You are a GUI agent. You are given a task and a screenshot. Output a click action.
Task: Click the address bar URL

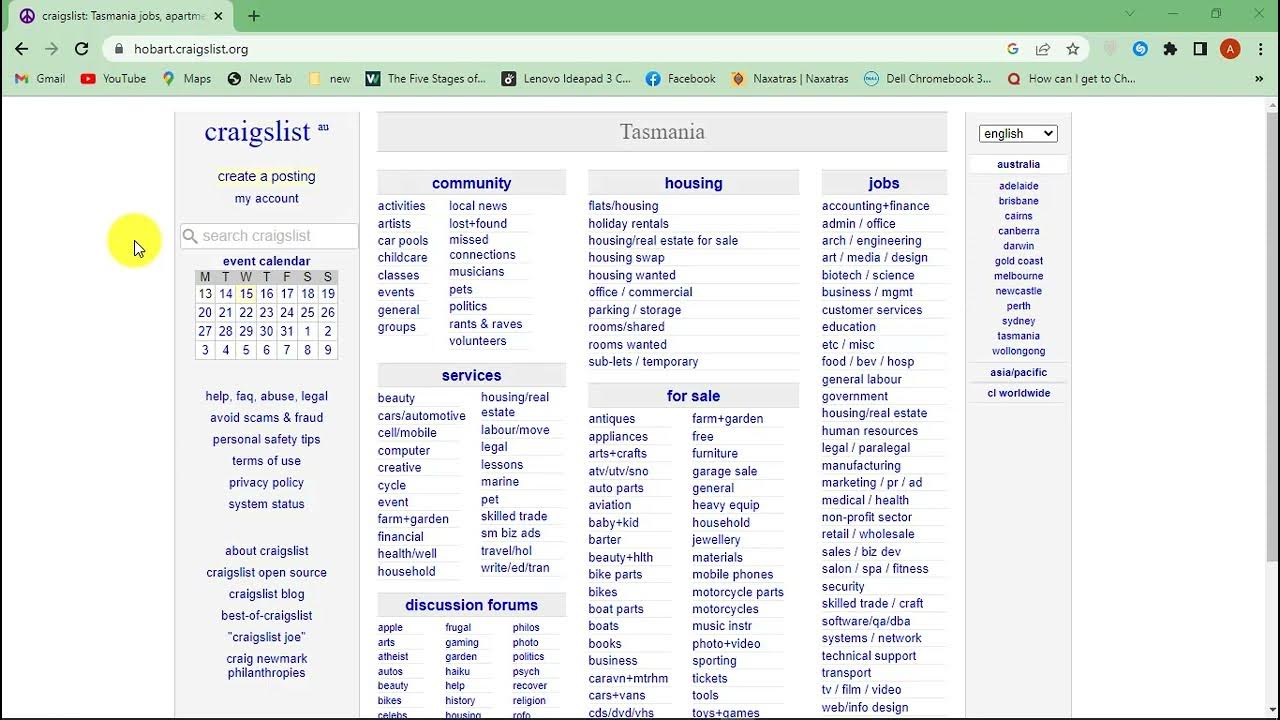click(x=191, y=49)
